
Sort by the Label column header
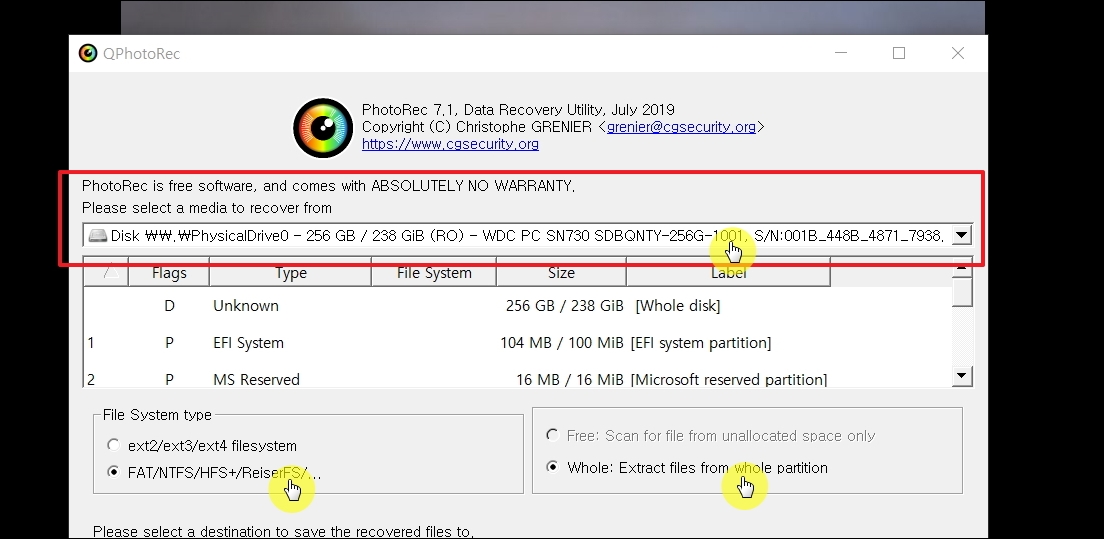click(x=728, y=273)
